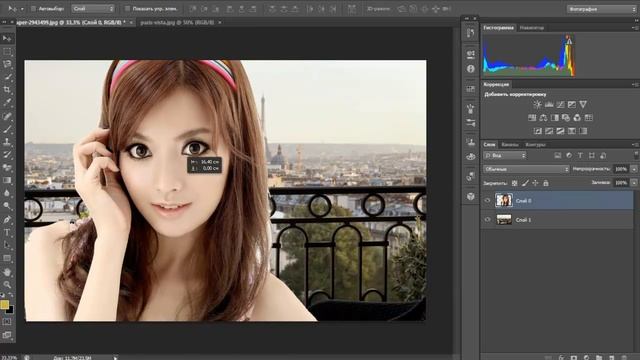Select the History Brush tool

point(7,155)
